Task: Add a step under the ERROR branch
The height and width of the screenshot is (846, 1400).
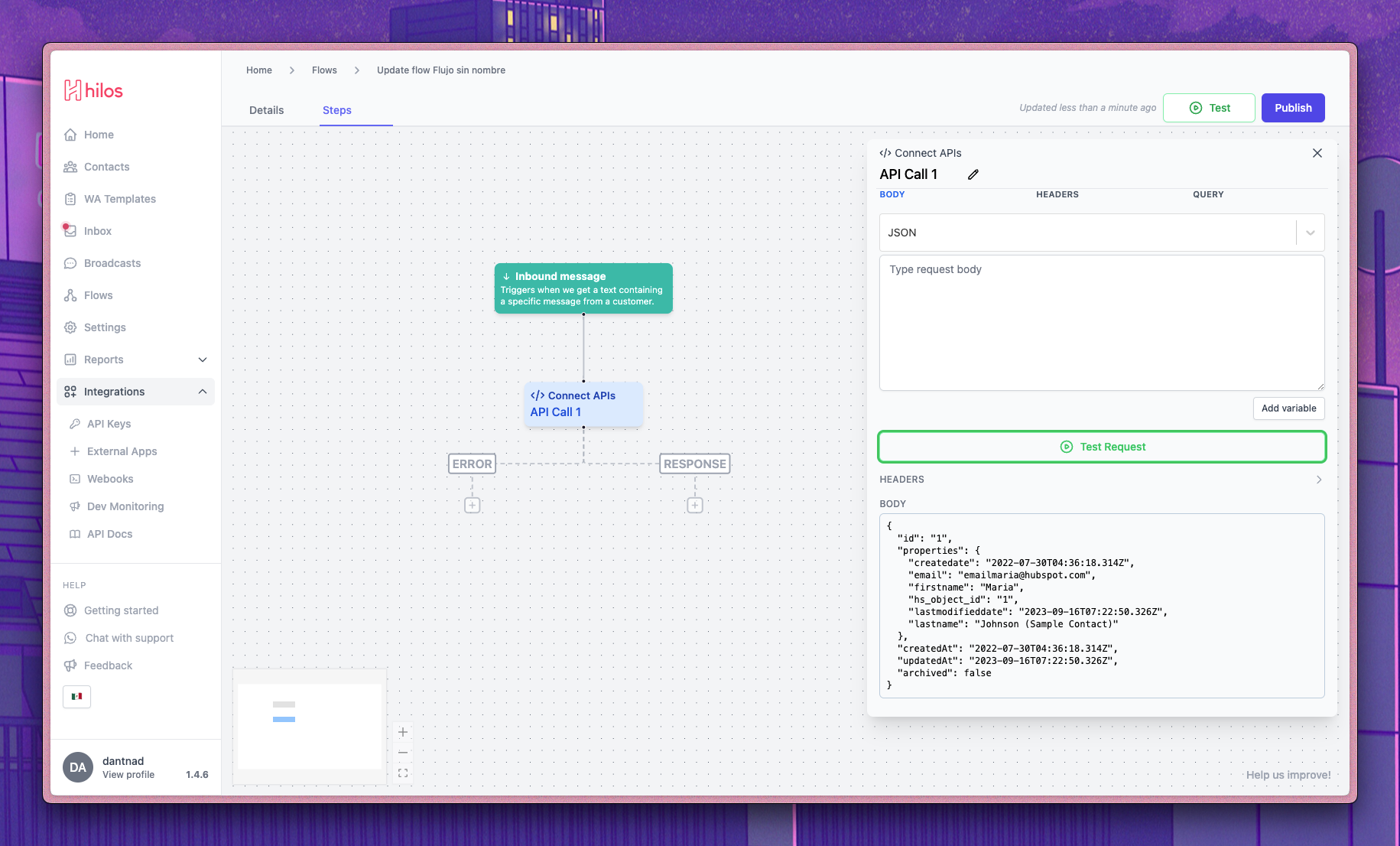Action: coord(473,505)
